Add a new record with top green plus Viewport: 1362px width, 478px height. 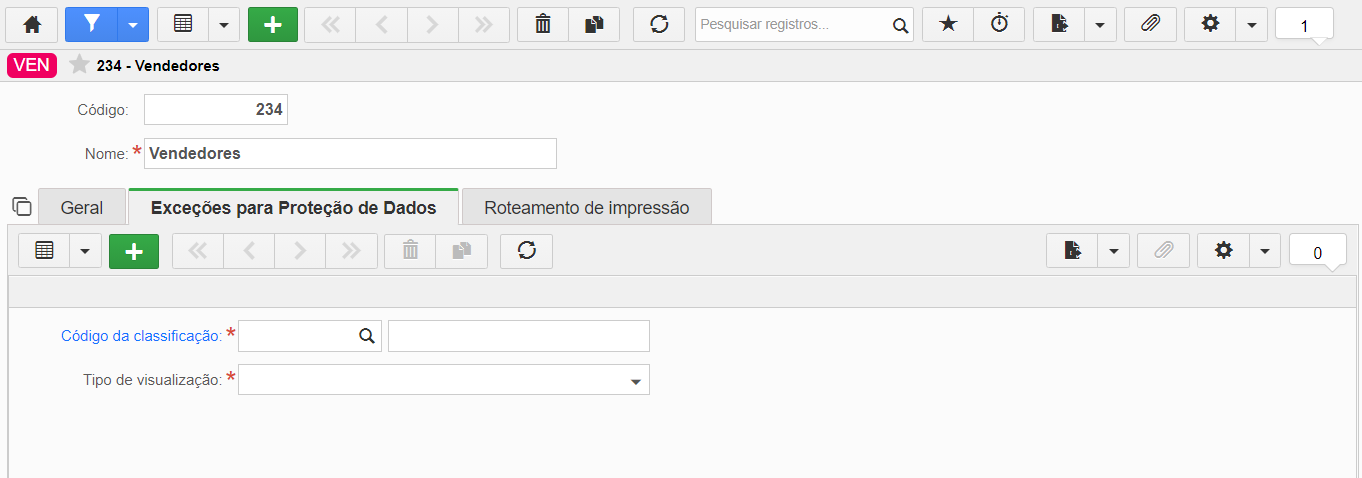click(x=273, y=24)
